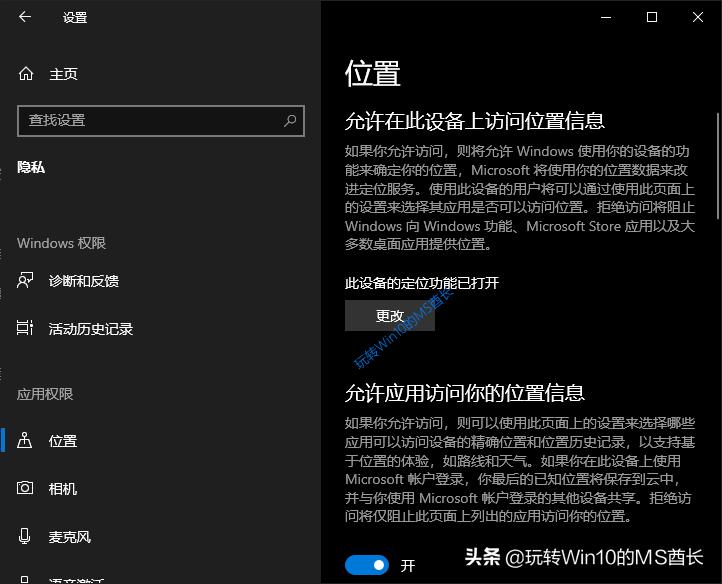This screenshot has width=722, height=584.
Task: Click the magnifier search icon
Action: click(290, 121)
